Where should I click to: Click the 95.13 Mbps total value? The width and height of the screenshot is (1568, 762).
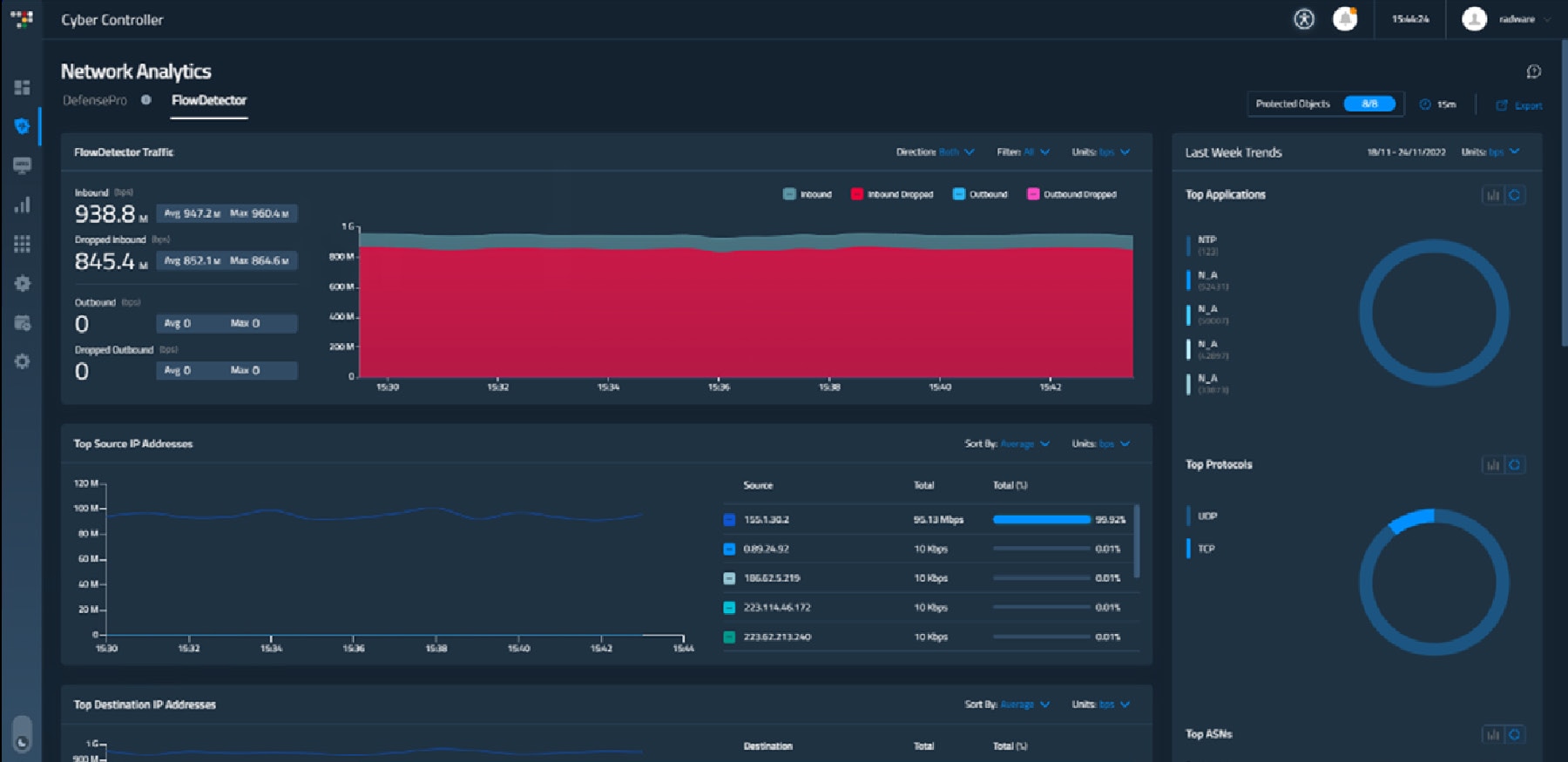[938, 520]
